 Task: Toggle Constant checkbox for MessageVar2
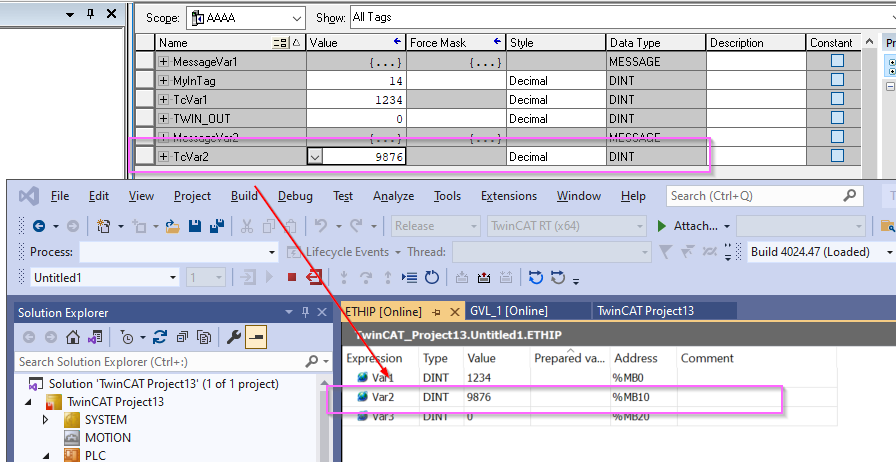pyautogui.click(x=837, y=137)
